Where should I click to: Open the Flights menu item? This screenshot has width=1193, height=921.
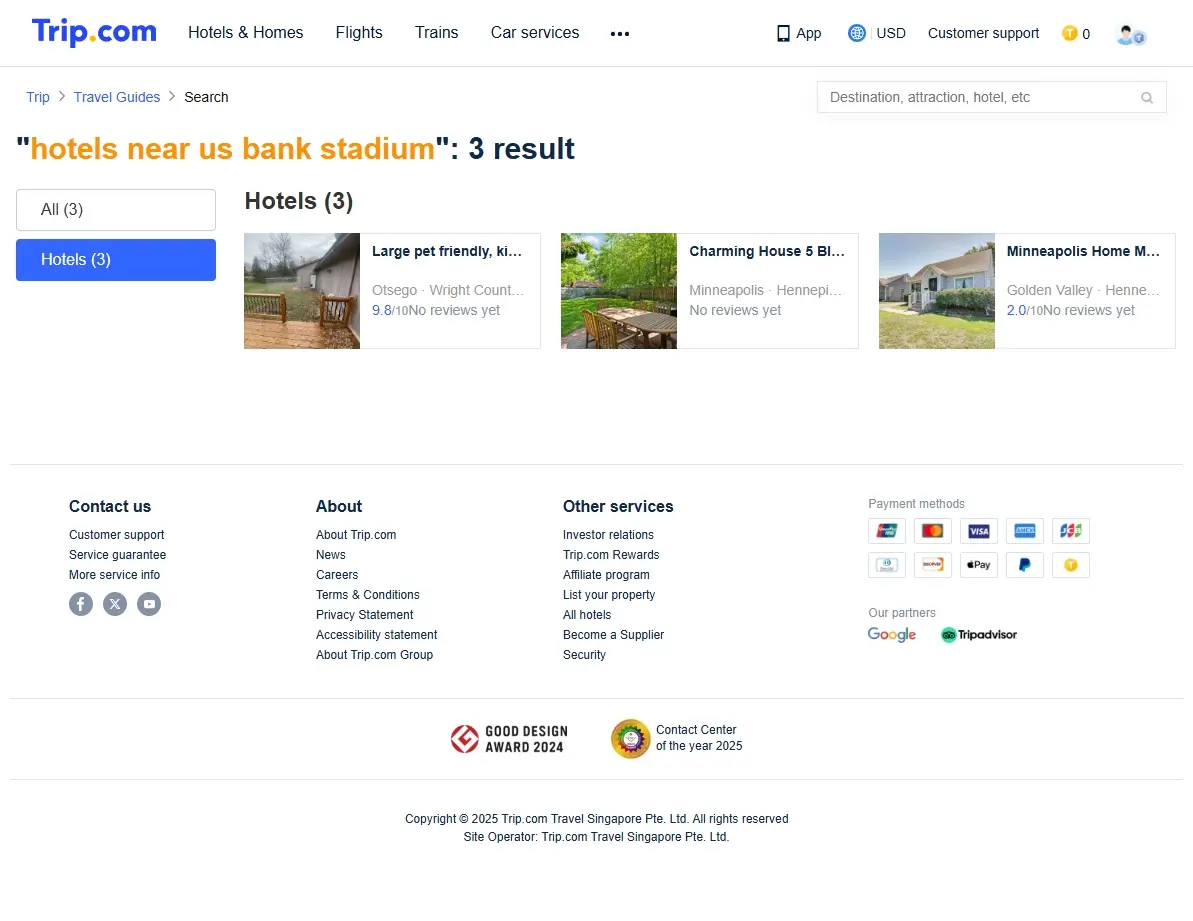coord(358,33)
